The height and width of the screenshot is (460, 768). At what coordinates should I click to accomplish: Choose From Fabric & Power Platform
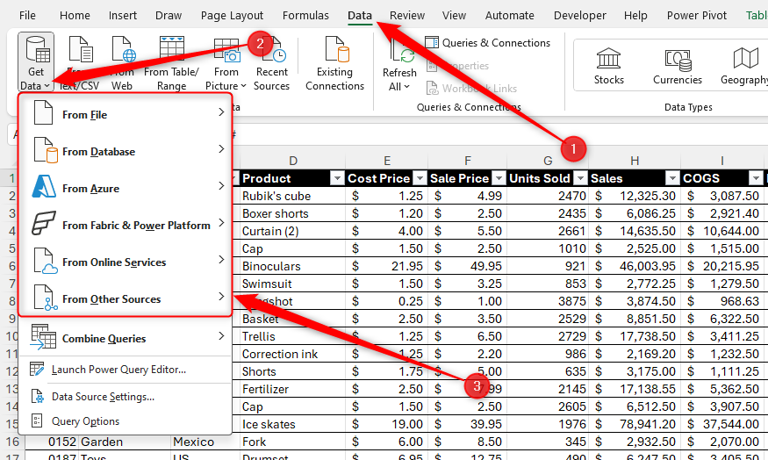pos(125,225)
